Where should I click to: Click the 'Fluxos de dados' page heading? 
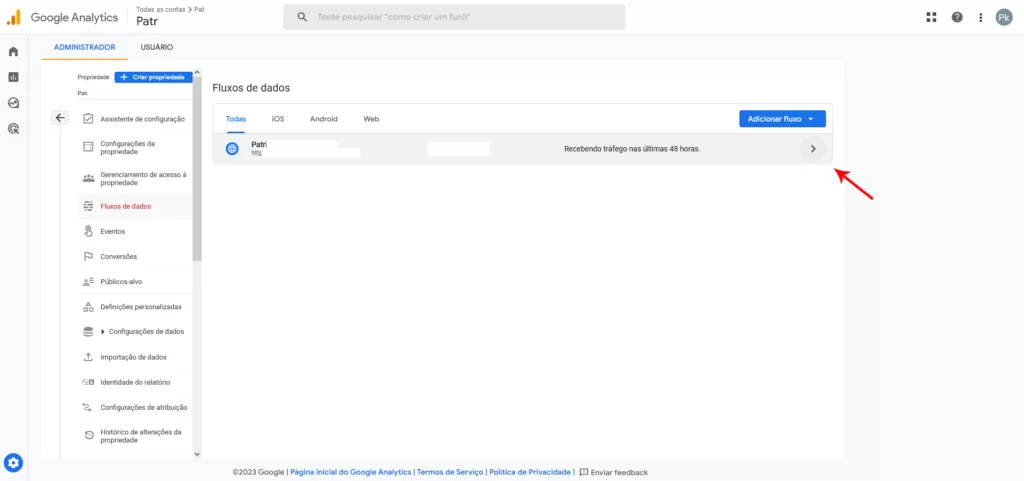tap(251, 88)
